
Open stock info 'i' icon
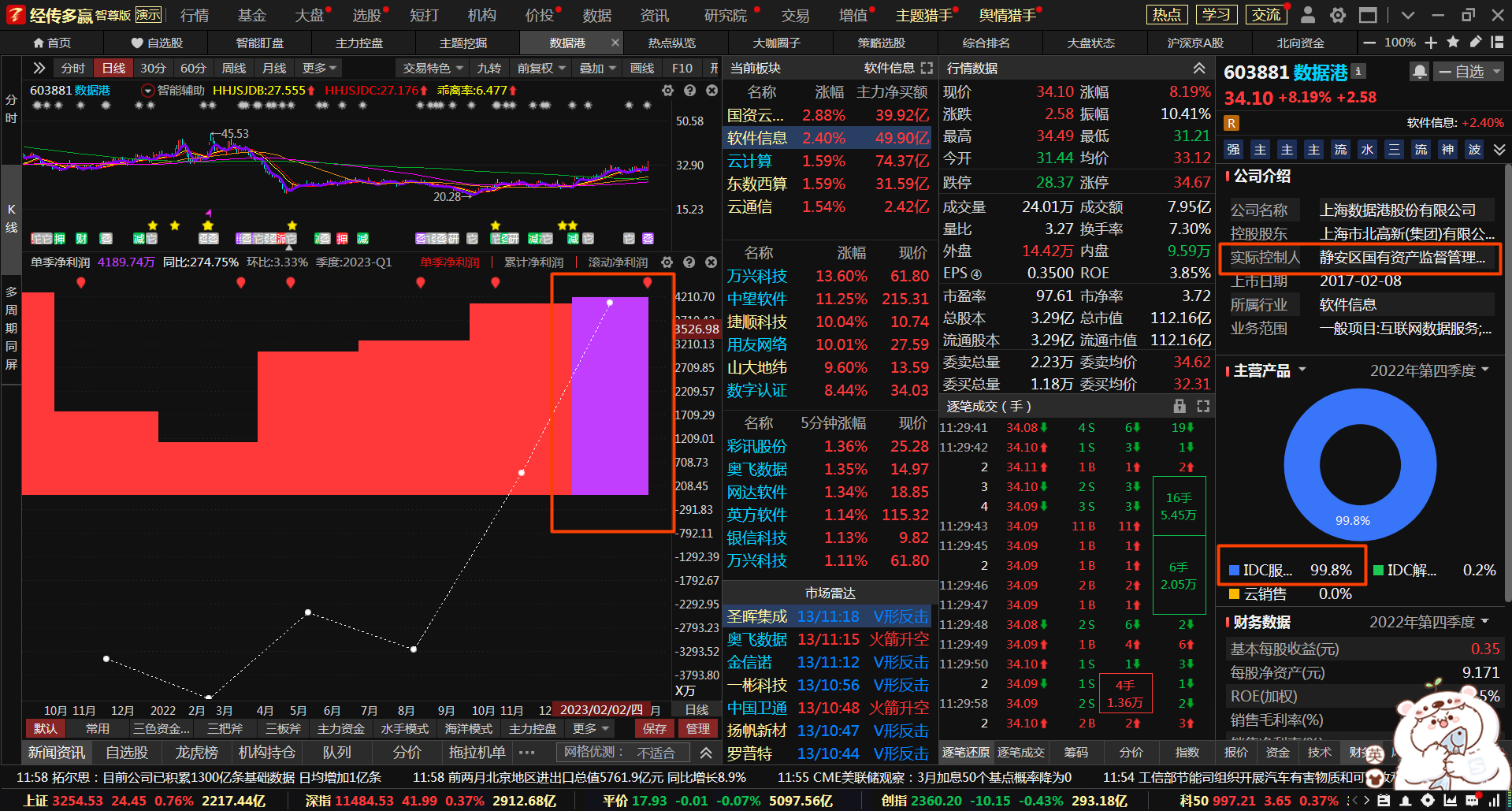coord(1358,71)
